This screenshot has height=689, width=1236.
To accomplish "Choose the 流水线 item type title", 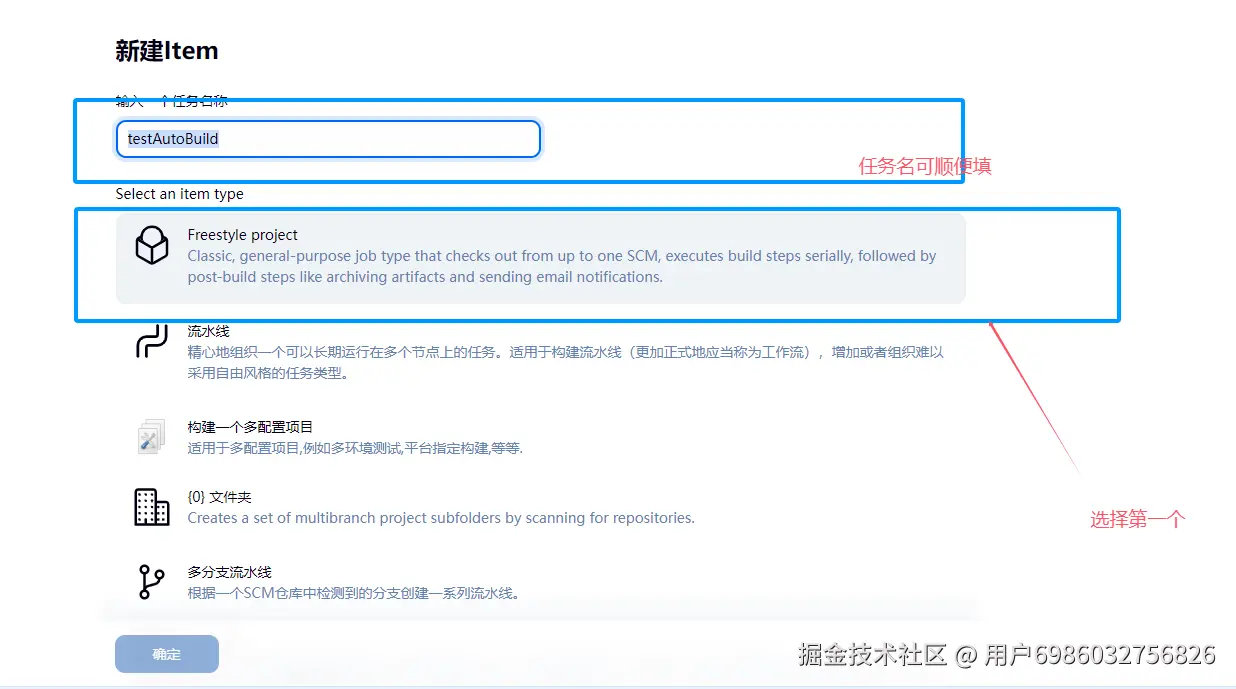I will 208,331.
